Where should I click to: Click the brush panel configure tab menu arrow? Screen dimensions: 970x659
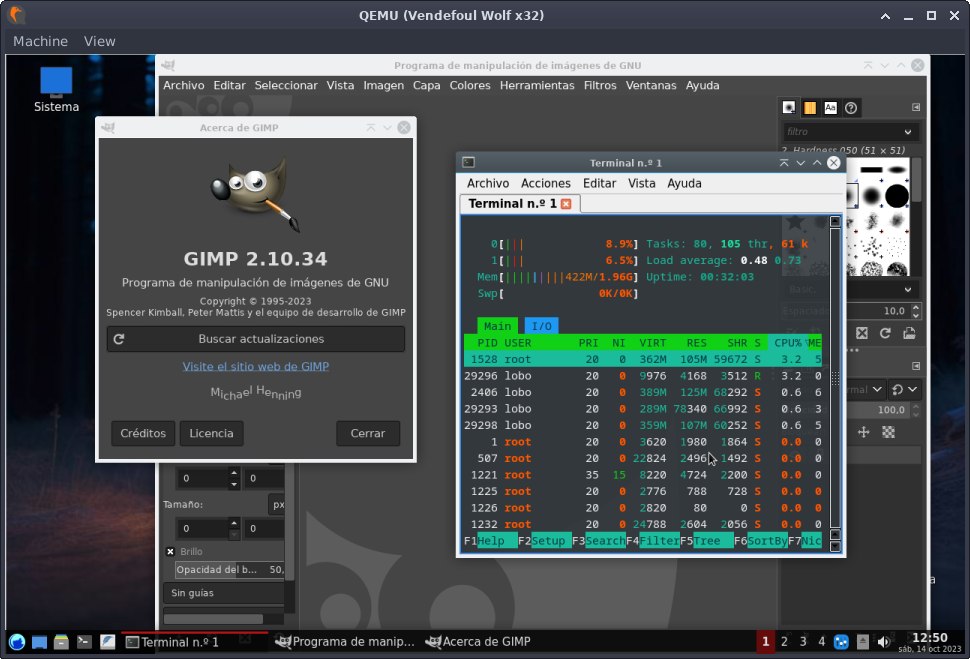click(916, 107)
